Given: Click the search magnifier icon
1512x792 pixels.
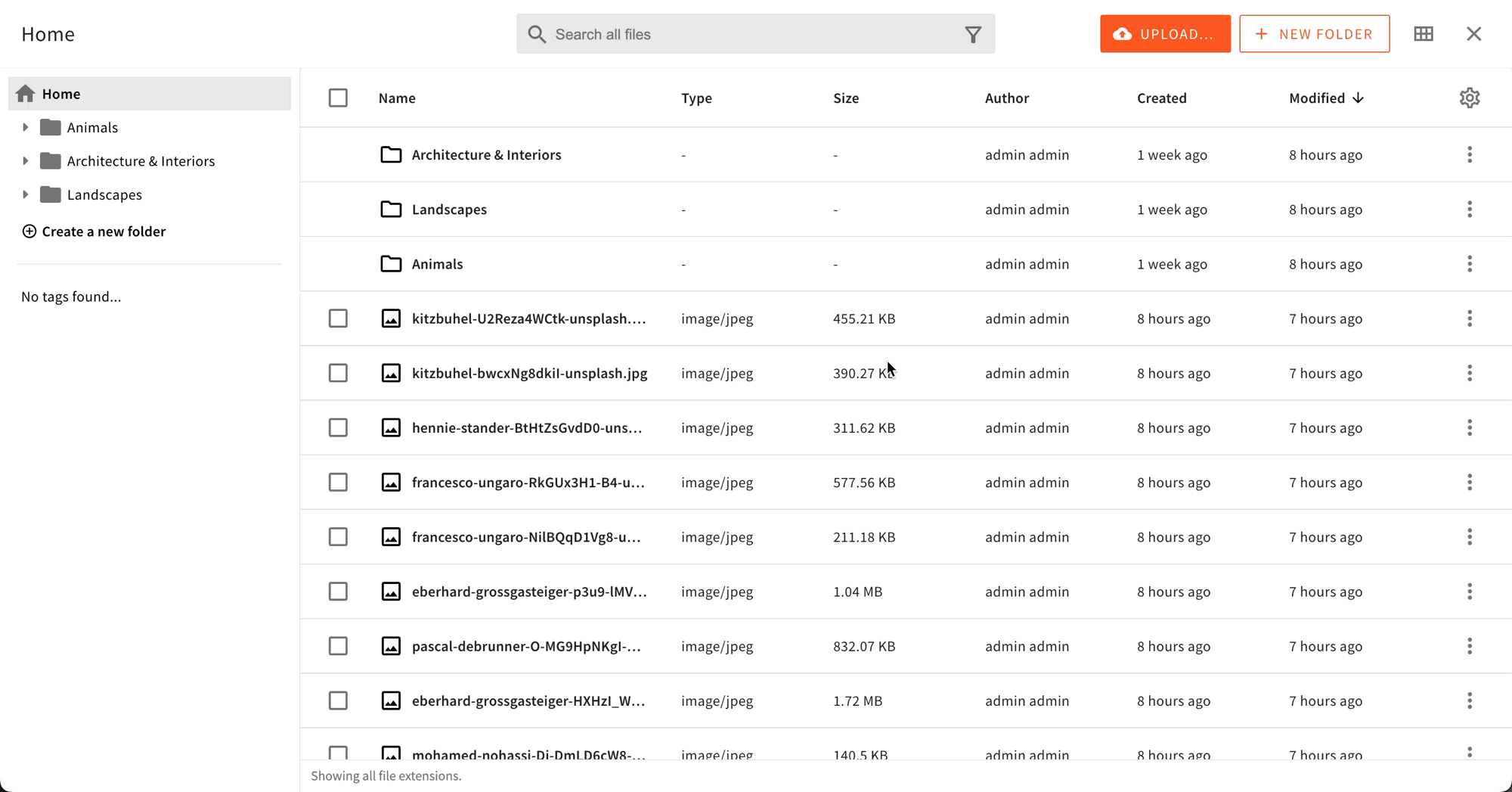Looking at the screenshot, I should [x=537, y=34].
